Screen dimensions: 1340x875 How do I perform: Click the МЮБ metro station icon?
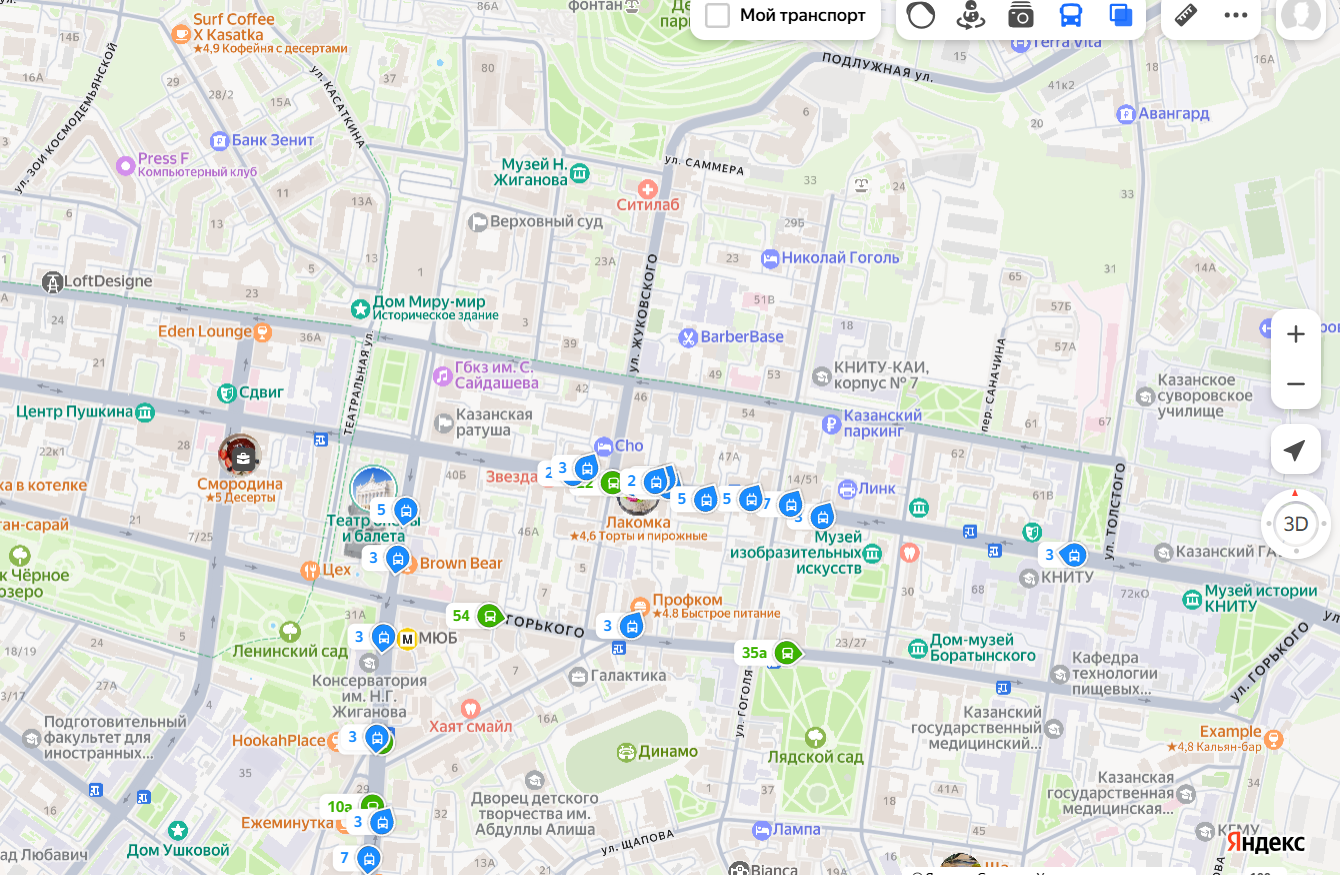[407, 638]
